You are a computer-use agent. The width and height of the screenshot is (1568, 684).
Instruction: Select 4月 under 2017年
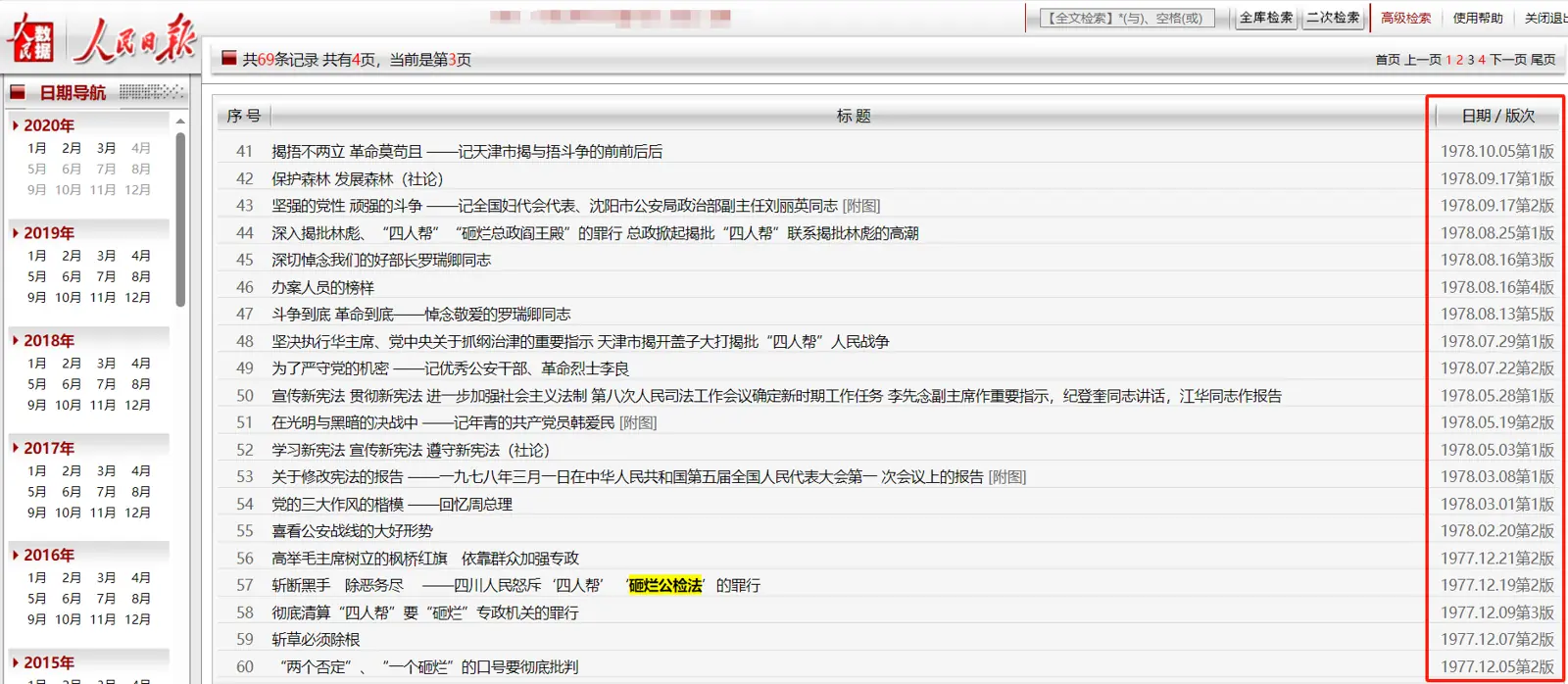tap(141, 470)
